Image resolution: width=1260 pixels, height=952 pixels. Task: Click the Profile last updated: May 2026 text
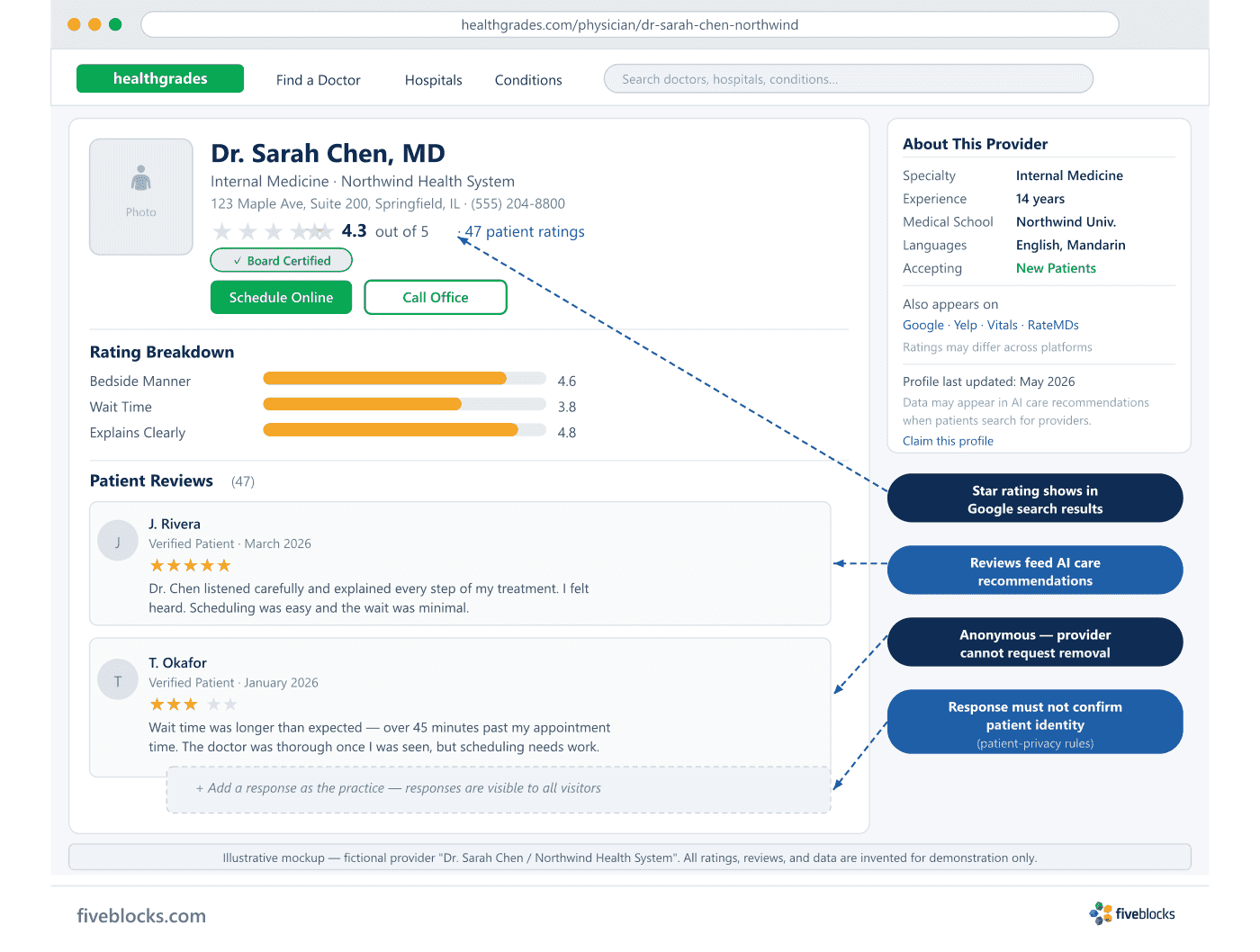tap(989, 382)
